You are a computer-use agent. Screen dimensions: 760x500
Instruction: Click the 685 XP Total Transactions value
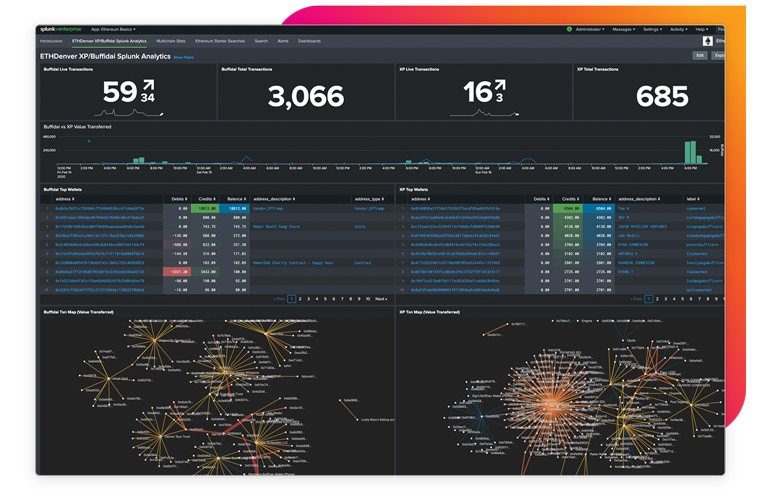662,96
